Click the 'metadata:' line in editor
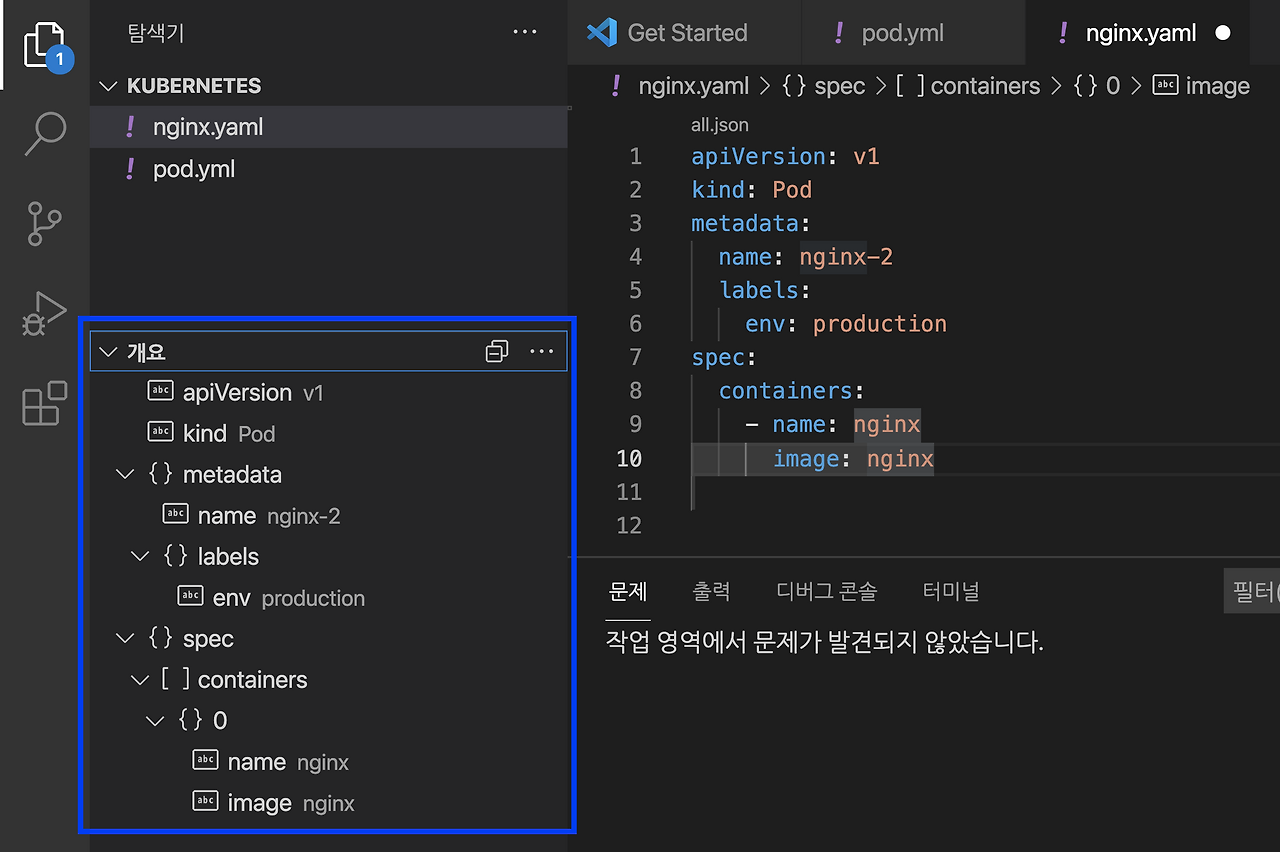 click(751, 223)
